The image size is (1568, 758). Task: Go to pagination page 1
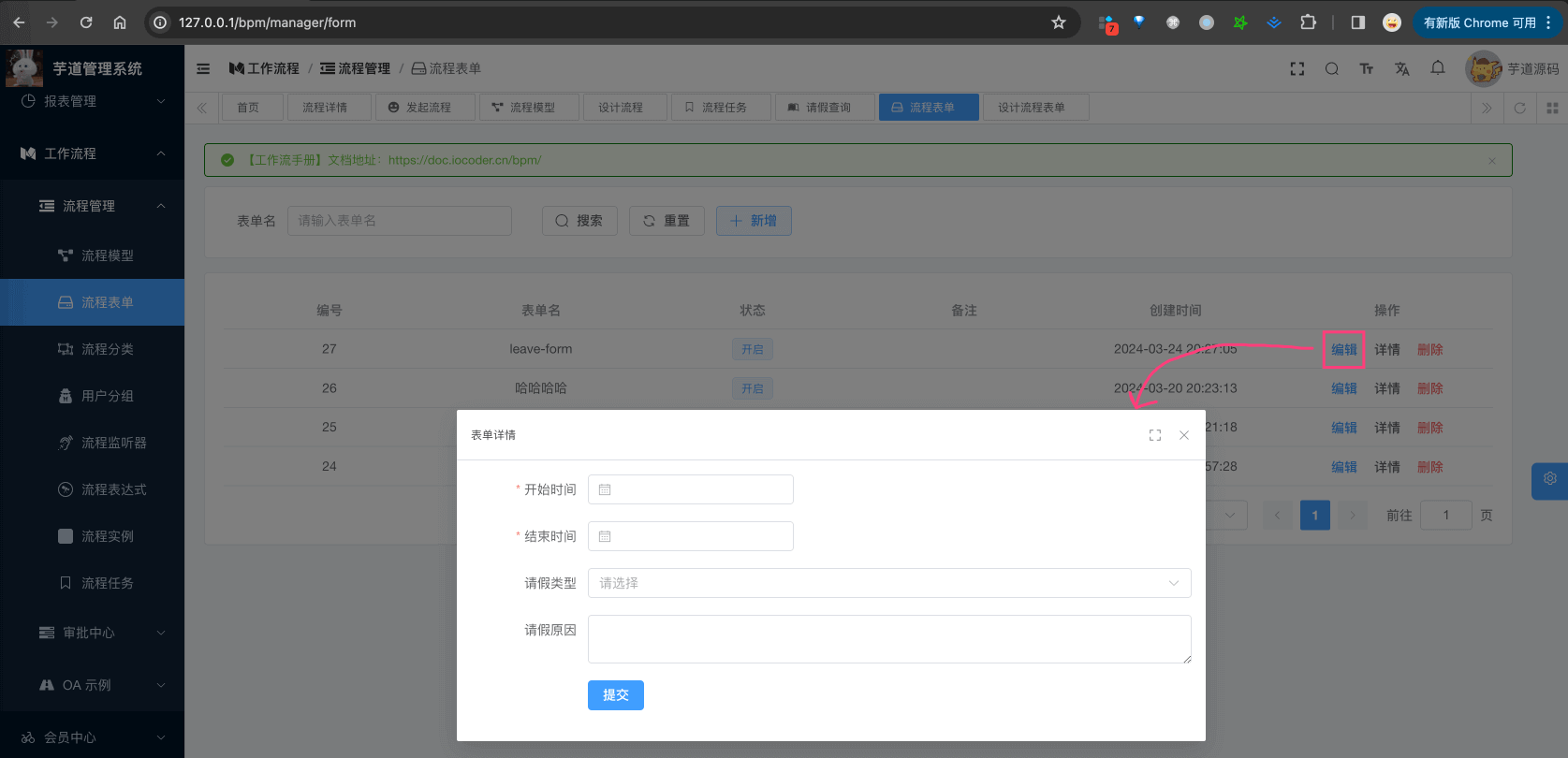(1315, 515)
